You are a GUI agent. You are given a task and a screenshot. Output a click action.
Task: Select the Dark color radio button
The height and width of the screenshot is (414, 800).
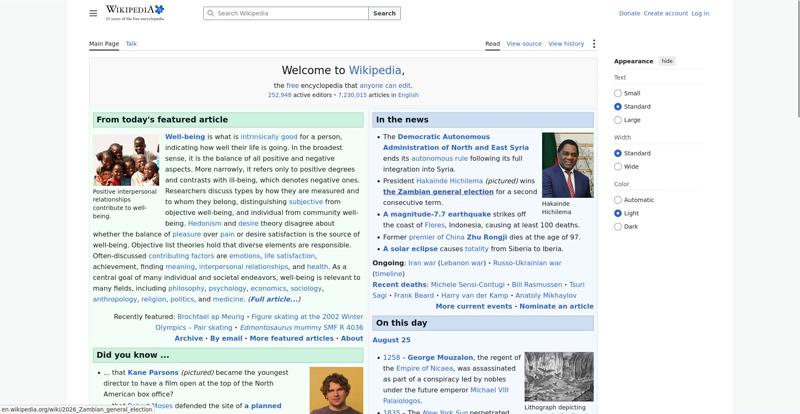tap(618, 227)
